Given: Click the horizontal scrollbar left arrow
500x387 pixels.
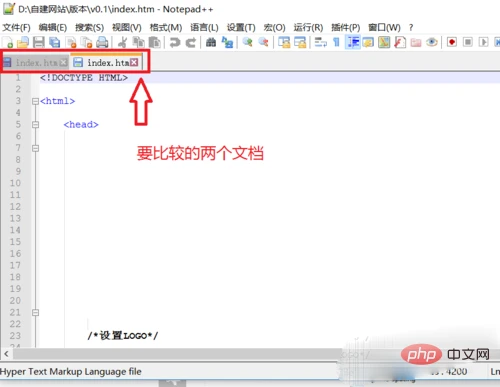Looking at the screenshot, I should click(6, 354).
